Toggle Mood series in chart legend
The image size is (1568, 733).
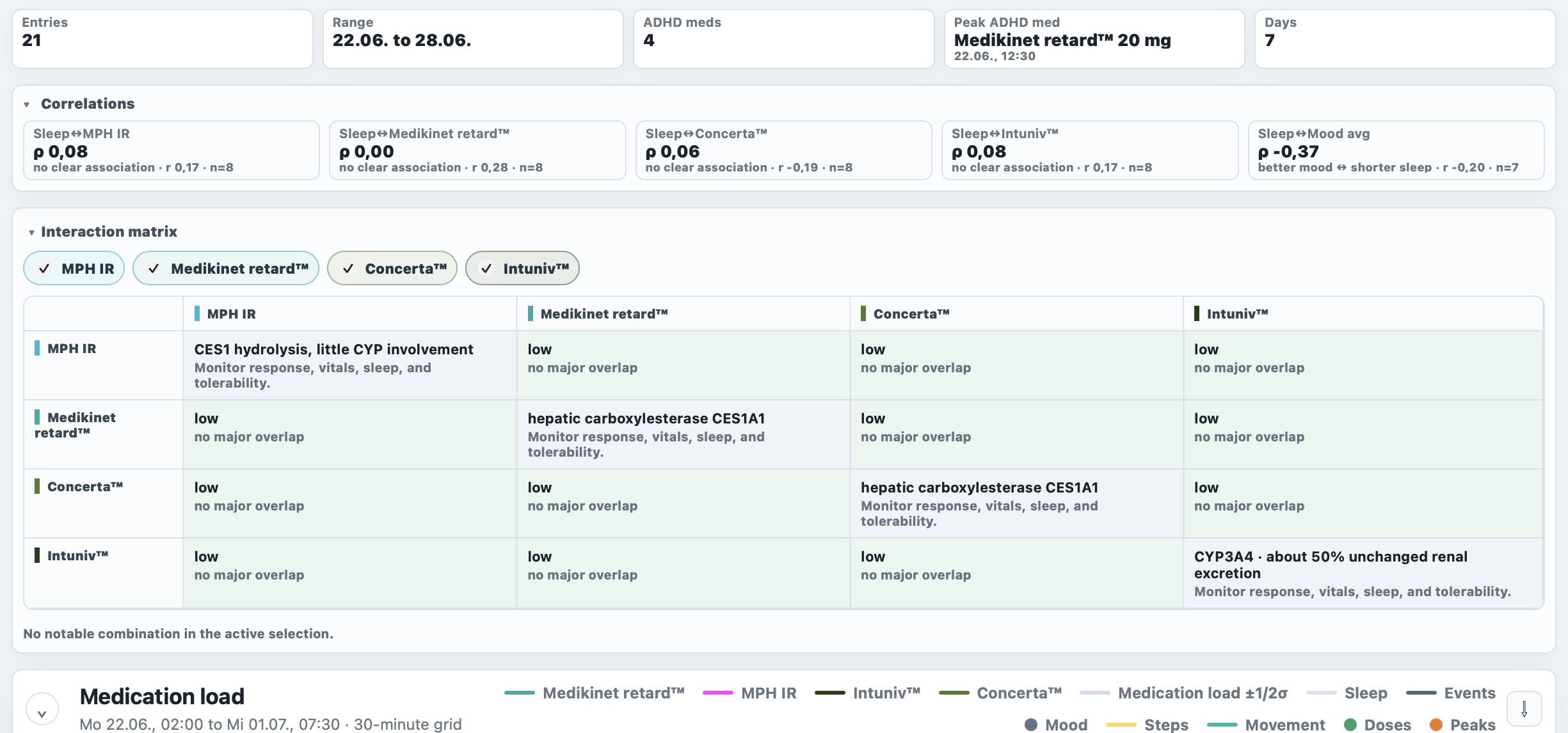coord(1056,725)
